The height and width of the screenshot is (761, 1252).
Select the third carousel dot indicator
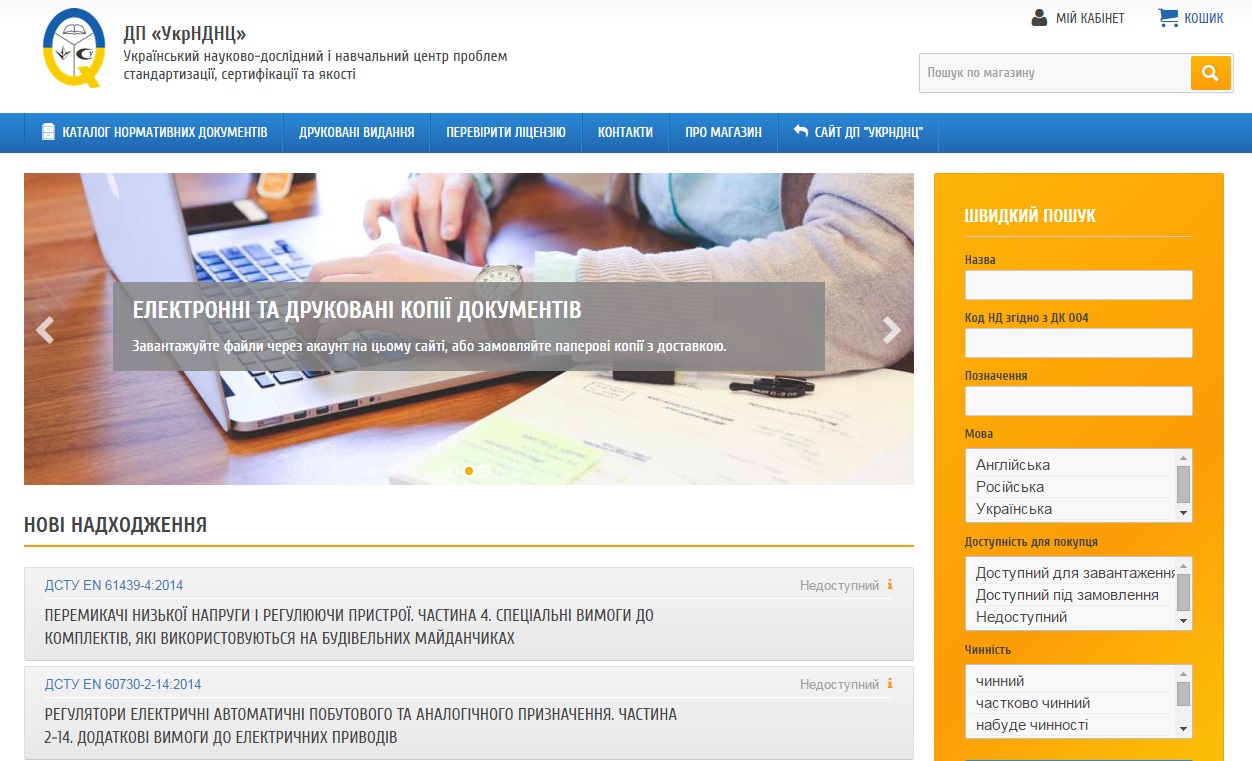tap(485, 470)
